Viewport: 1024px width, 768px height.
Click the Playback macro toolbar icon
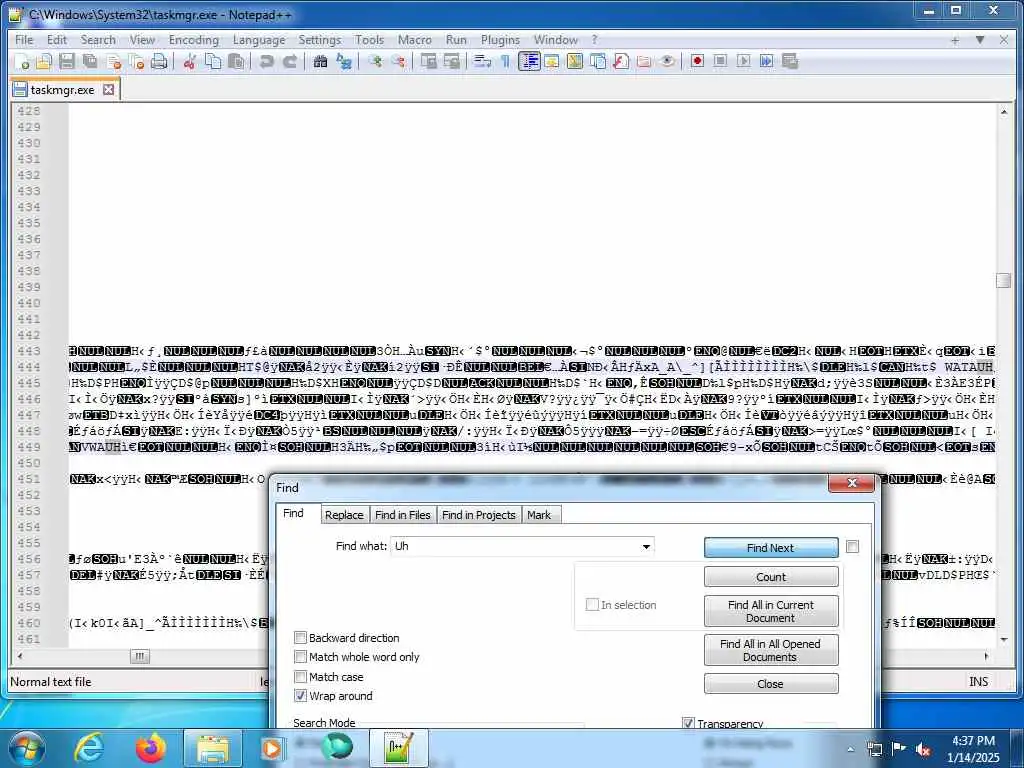743,61
